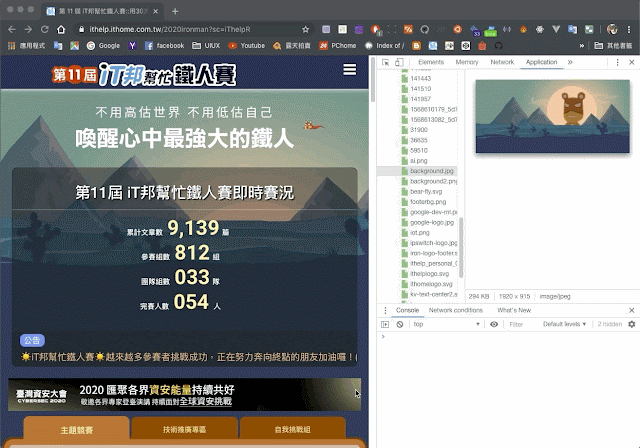Expand hidden bookmarks chevron
640x448 pixels.
pos(582,46)
